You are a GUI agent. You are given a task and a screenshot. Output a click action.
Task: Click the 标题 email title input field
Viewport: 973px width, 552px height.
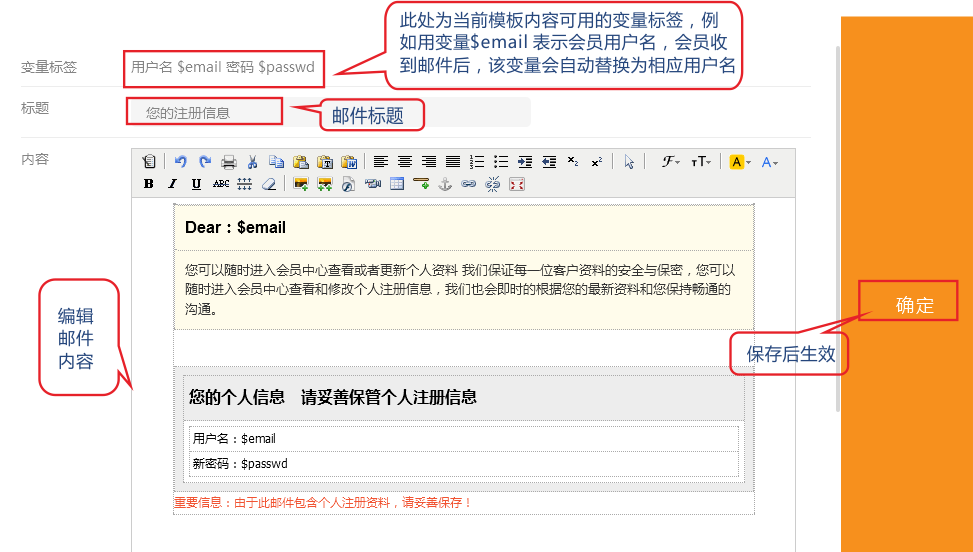tap(330, 112)
